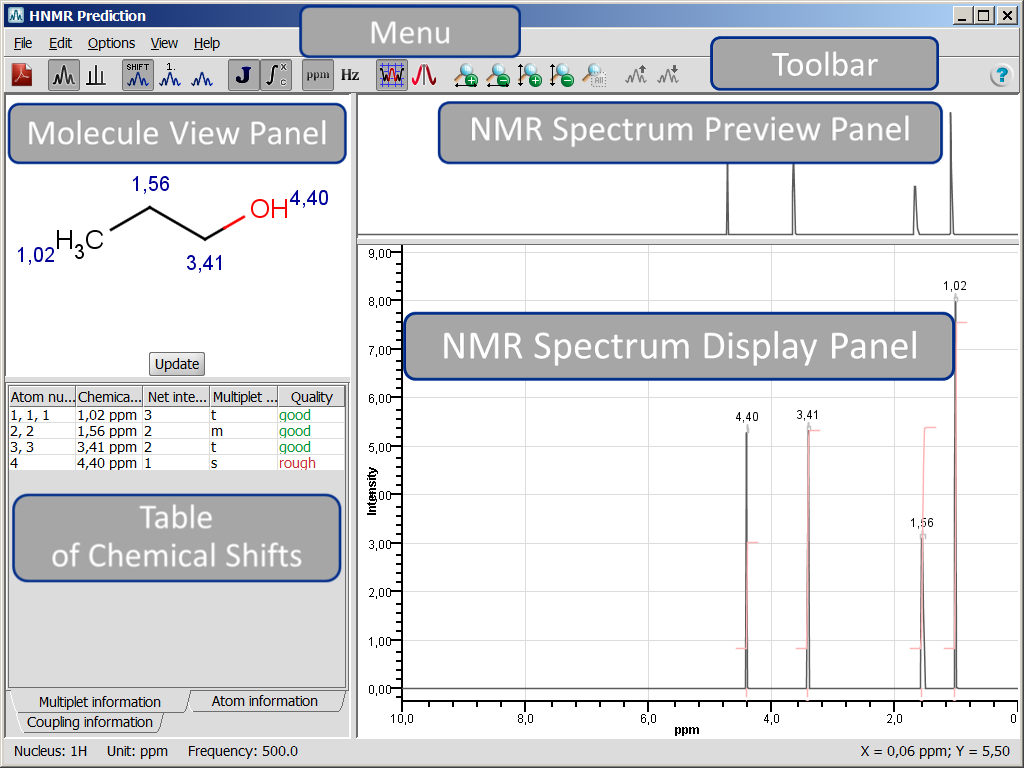Click the horizontal zoom out icon
Screen dimensions: 1024x768
(x=497, y=75)
